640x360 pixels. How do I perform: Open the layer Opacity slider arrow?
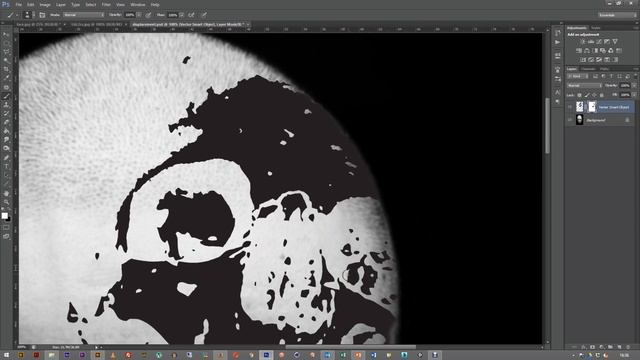tap(634, 86)
